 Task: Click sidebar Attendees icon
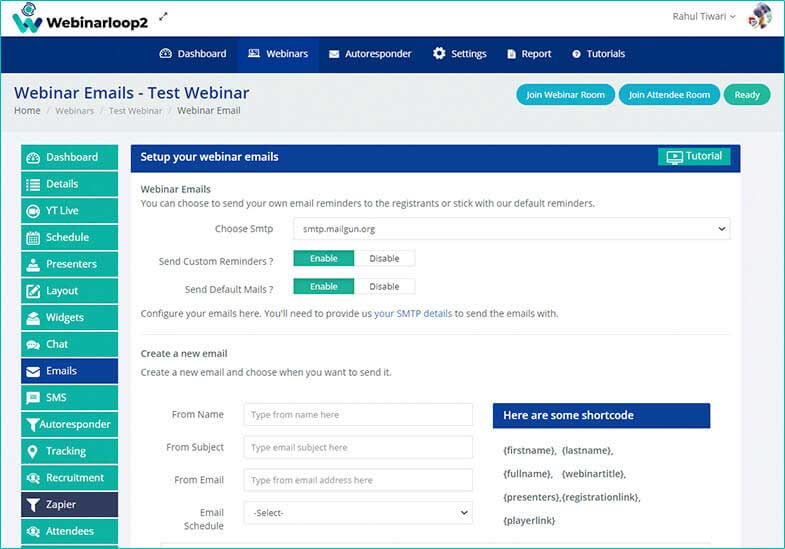click(33, 531)
